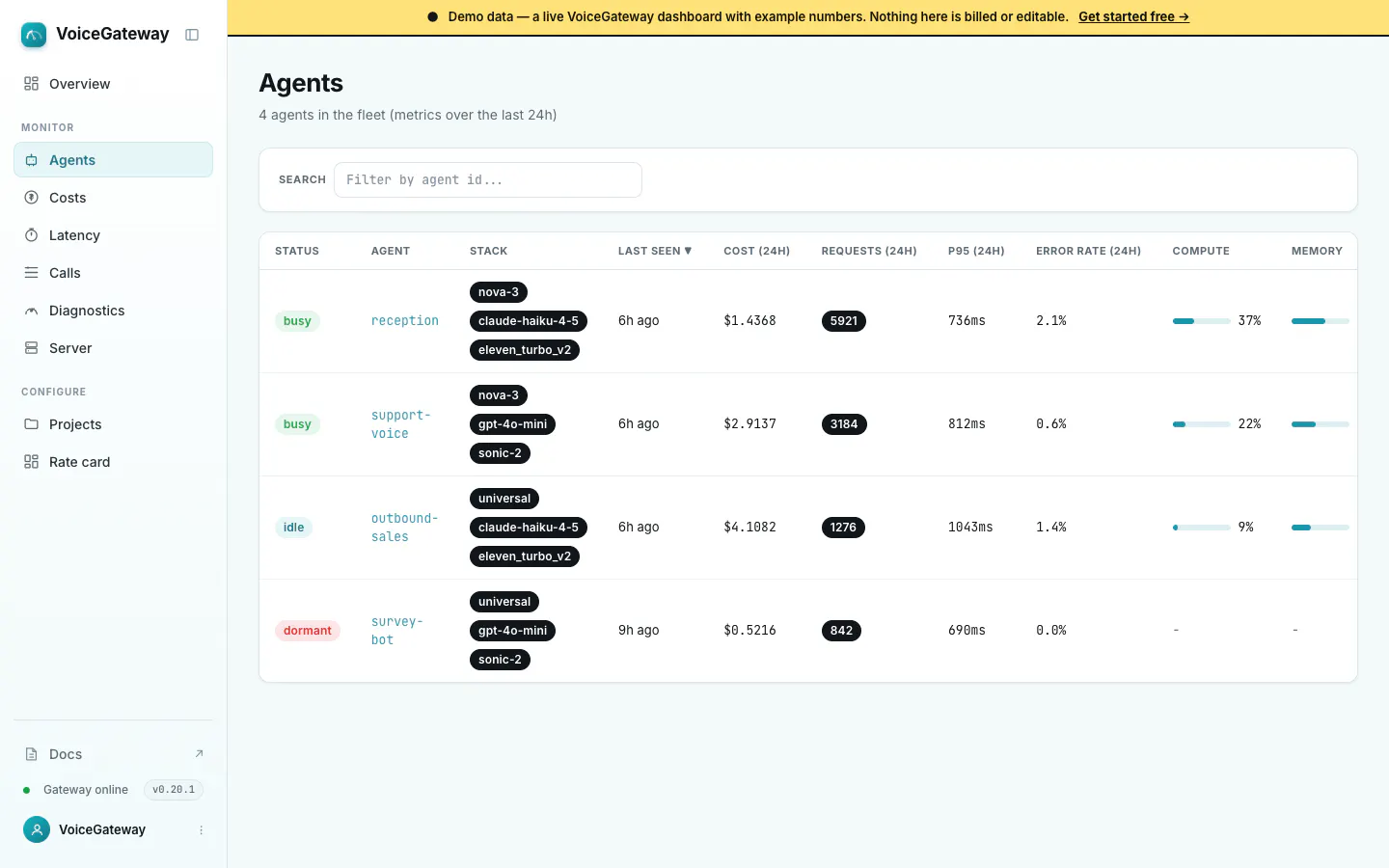Viewport: 1389px width, 868px height.
Task: Open the Docs link
Action: 113,754
